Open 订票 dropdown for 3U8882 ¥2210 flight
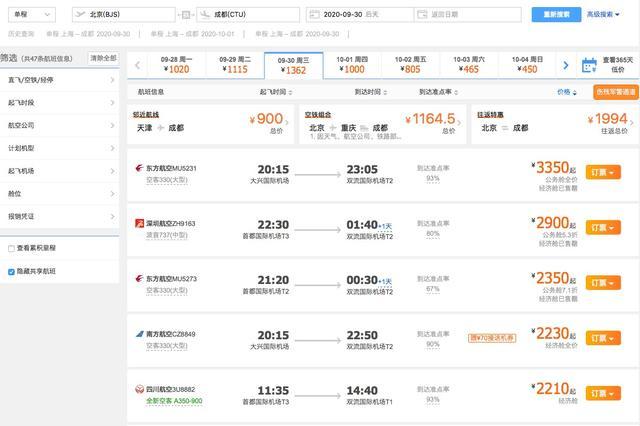Viewport: 640px width, 426px height. click(603, 393)
